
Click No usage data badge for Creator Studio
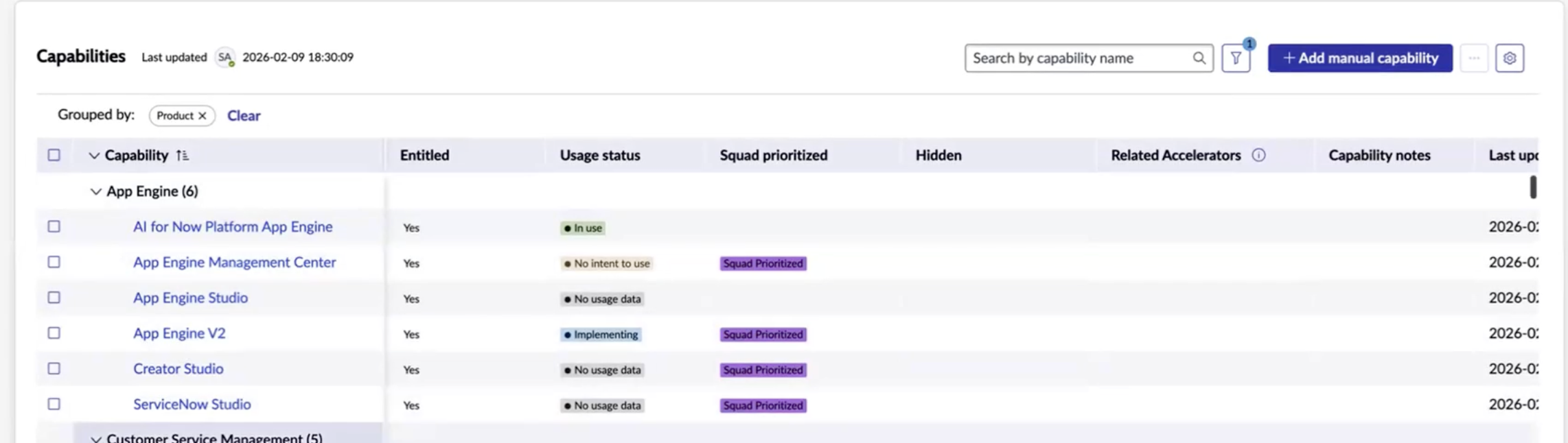coord(602,370)
